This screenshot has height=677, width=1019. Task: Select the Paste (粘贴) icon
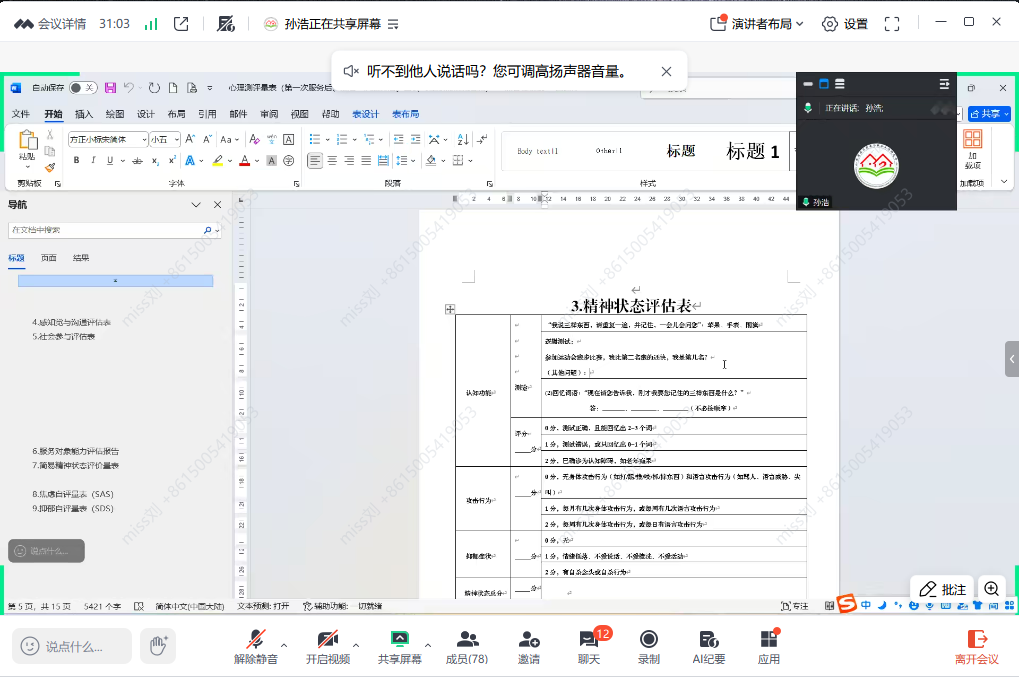pyautogui.click(x=27, y=141)
